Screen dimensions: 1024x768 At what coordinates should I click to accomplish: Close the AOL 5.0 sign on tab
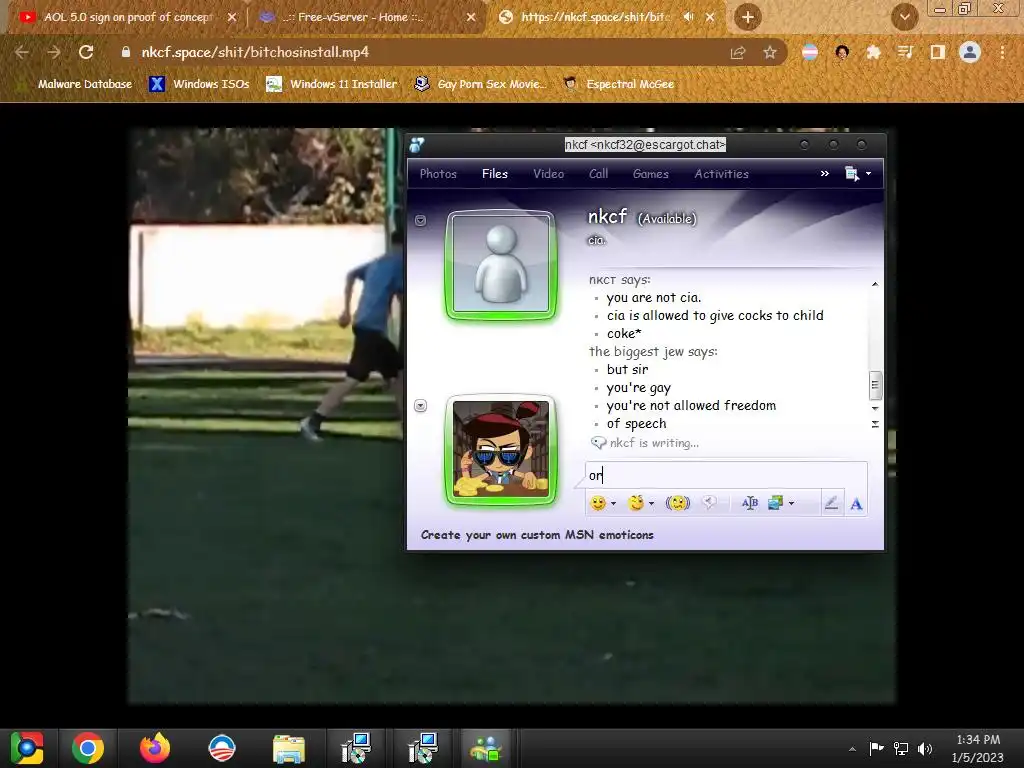[x=232, y=18]
